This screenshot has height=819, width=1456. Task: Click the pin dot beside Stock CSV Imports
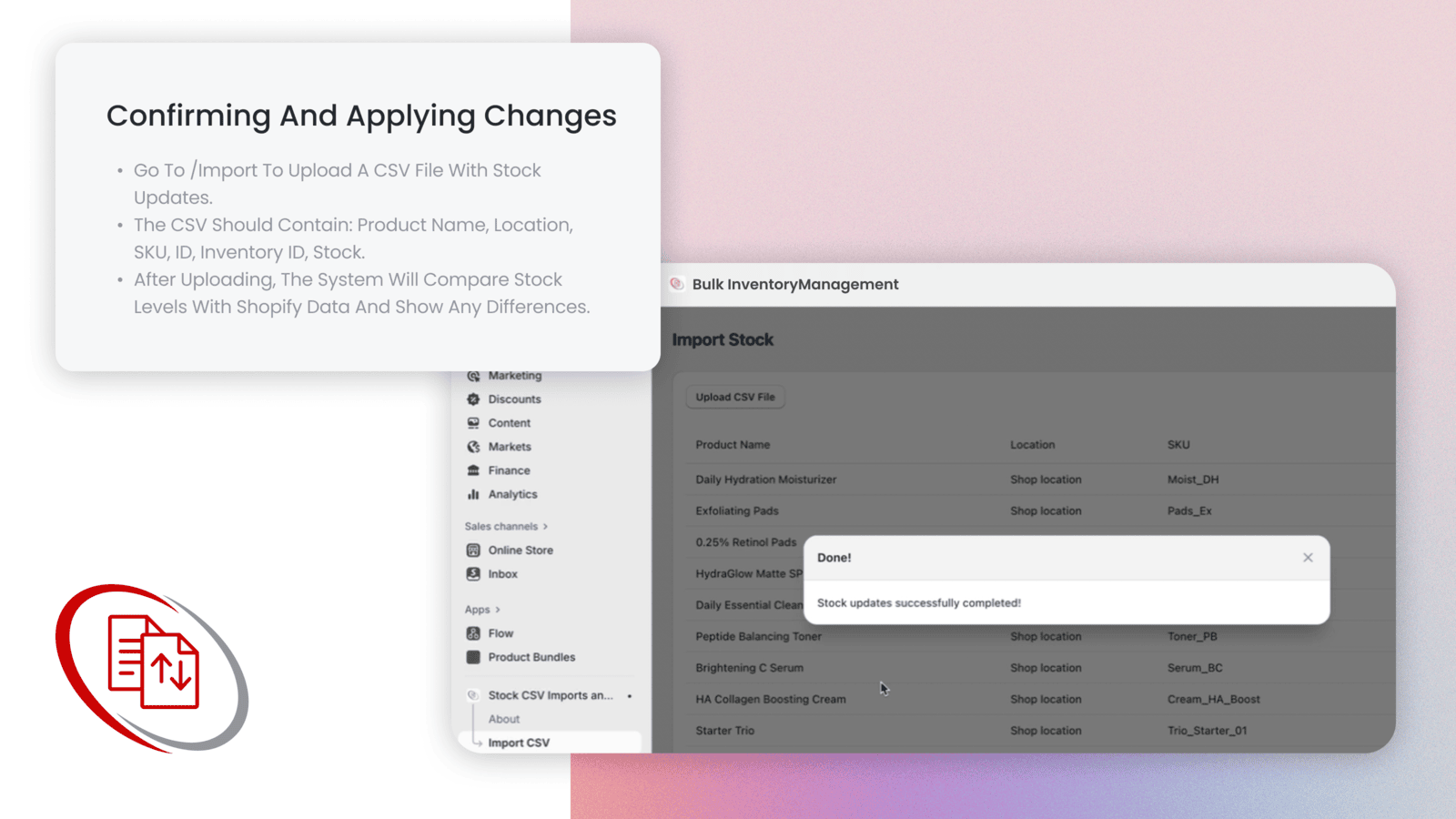(x=630, y=696)
